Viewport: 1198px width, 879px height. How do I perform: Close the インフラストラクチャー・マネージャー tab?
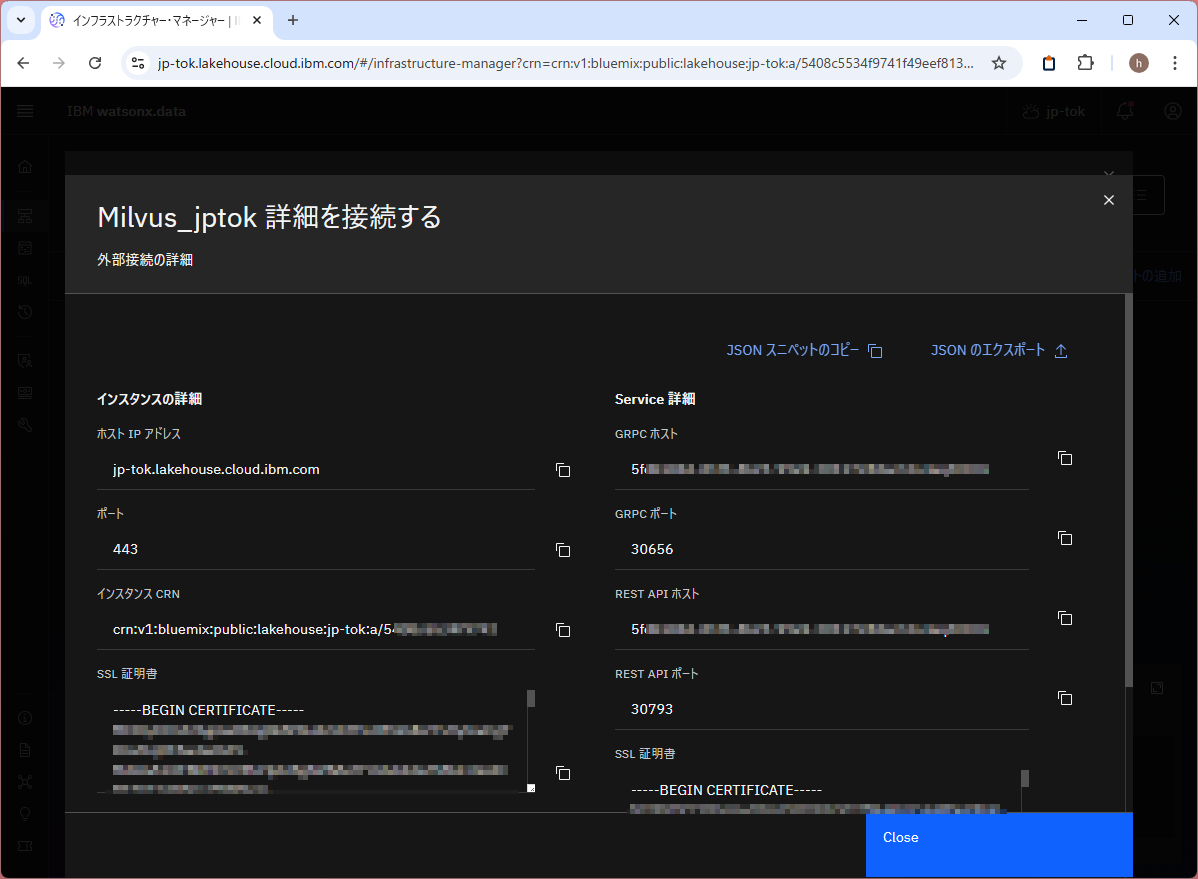click(x=257, y=21)
